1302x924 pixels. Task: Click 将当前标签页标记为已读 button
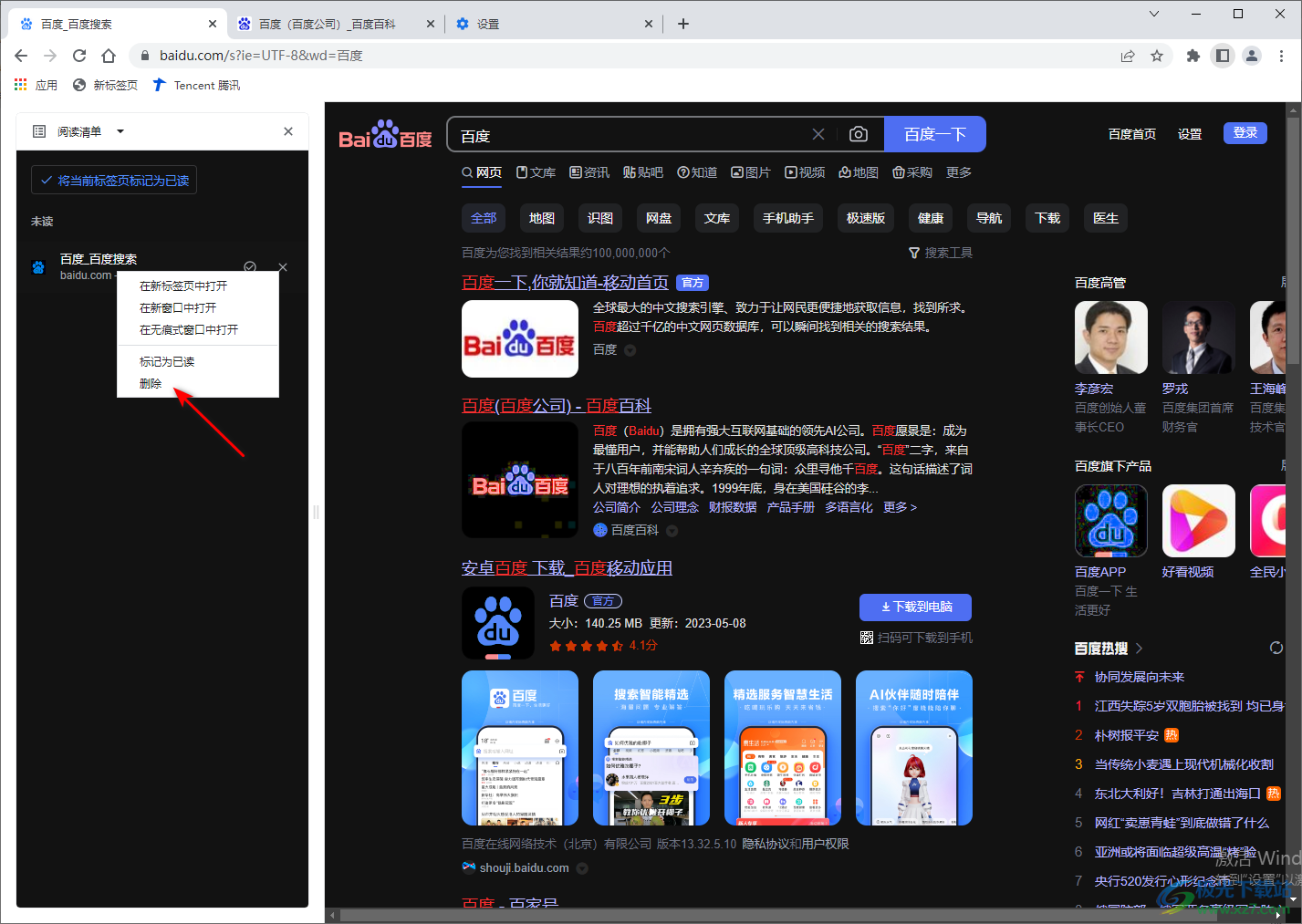[114, 180]
